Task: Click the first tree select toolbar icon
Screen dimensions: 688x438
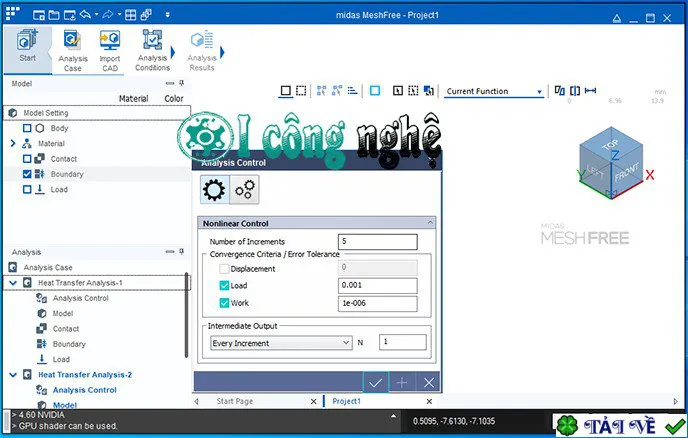Action: 322,90
